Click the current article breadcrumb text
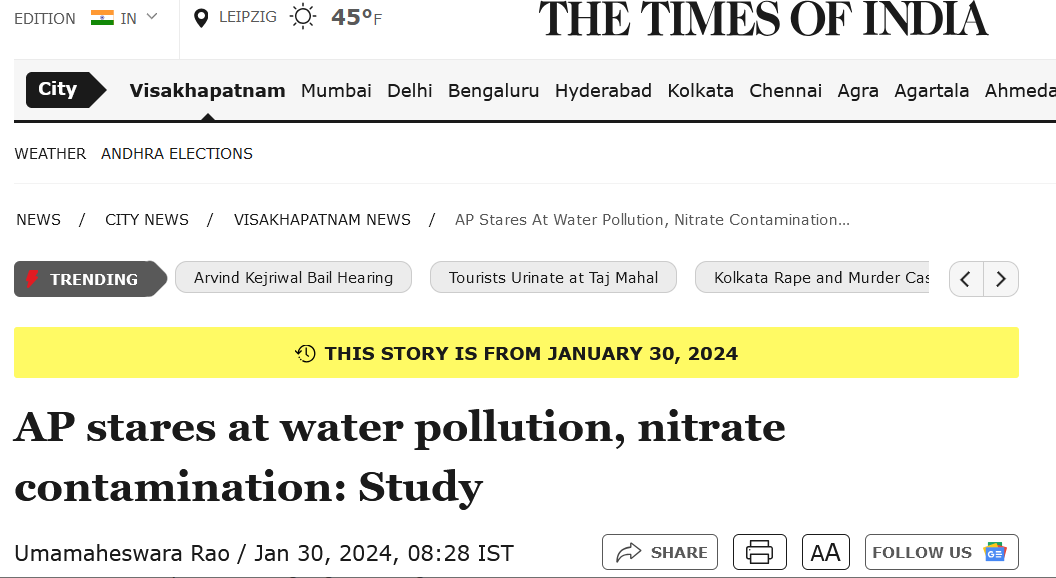This screenshot has width=1056, height=578. click(x=652, y=220)
